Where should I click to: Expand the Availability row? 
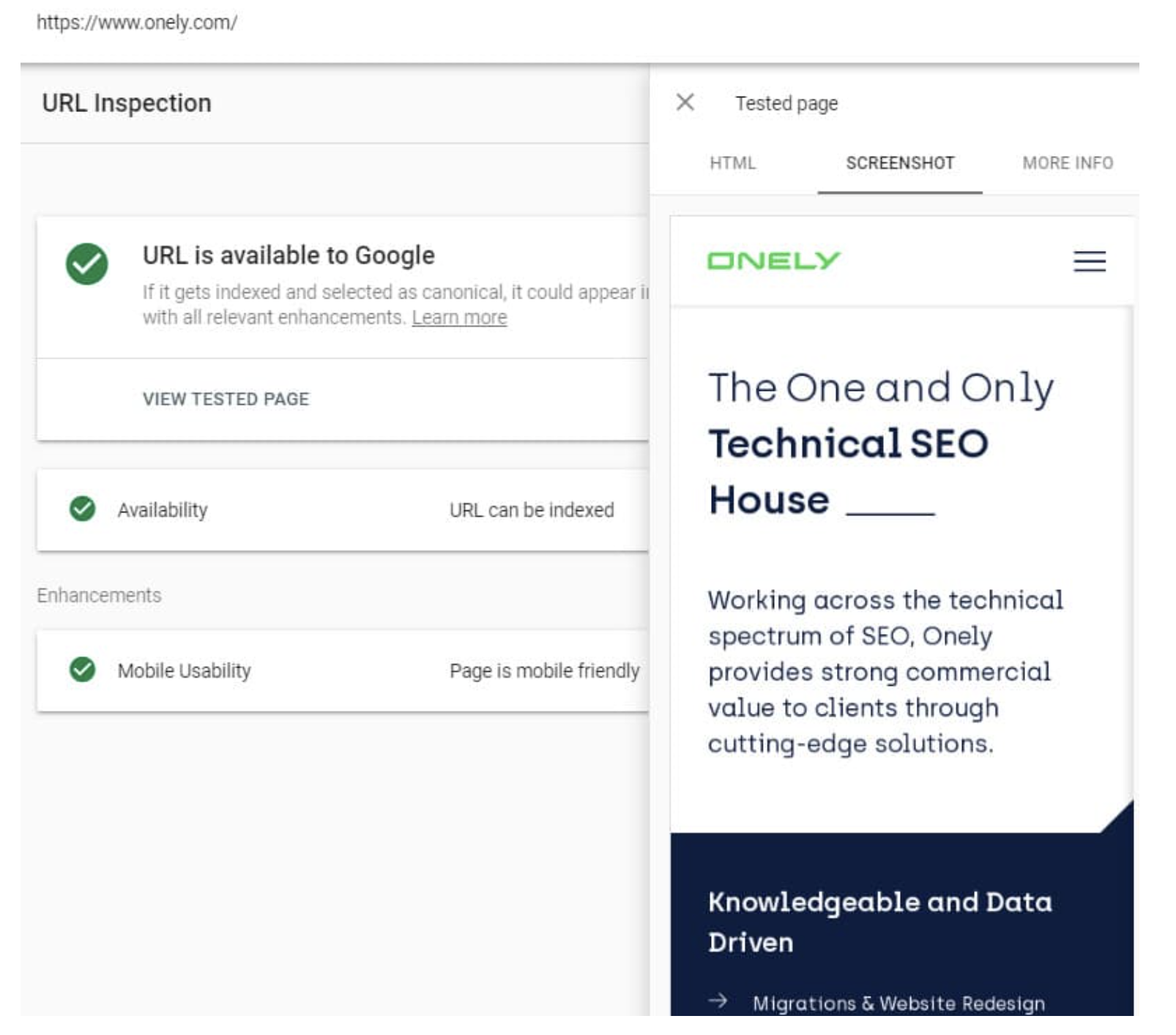point(343,509)
